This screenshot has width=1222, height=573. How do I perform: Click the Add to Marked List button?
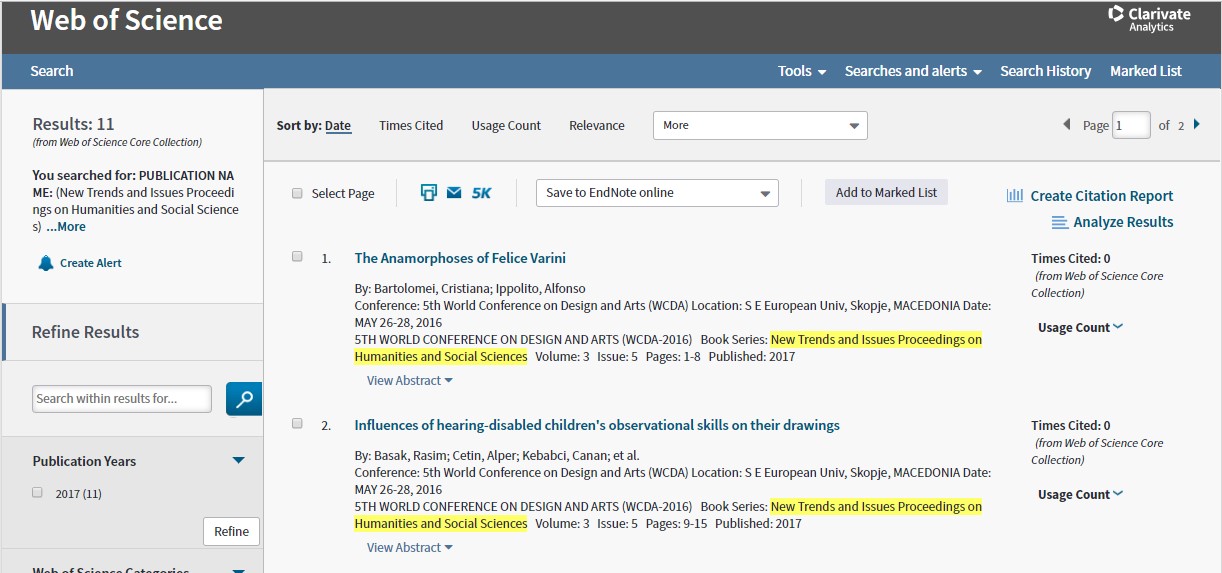click(x=886, y=193)
